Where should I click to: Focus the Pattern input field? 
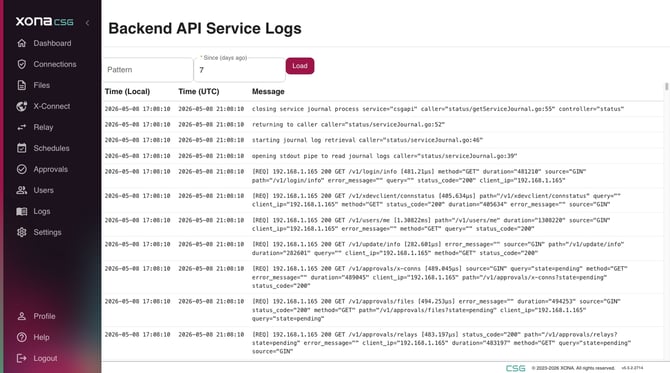tap(148, 70)
